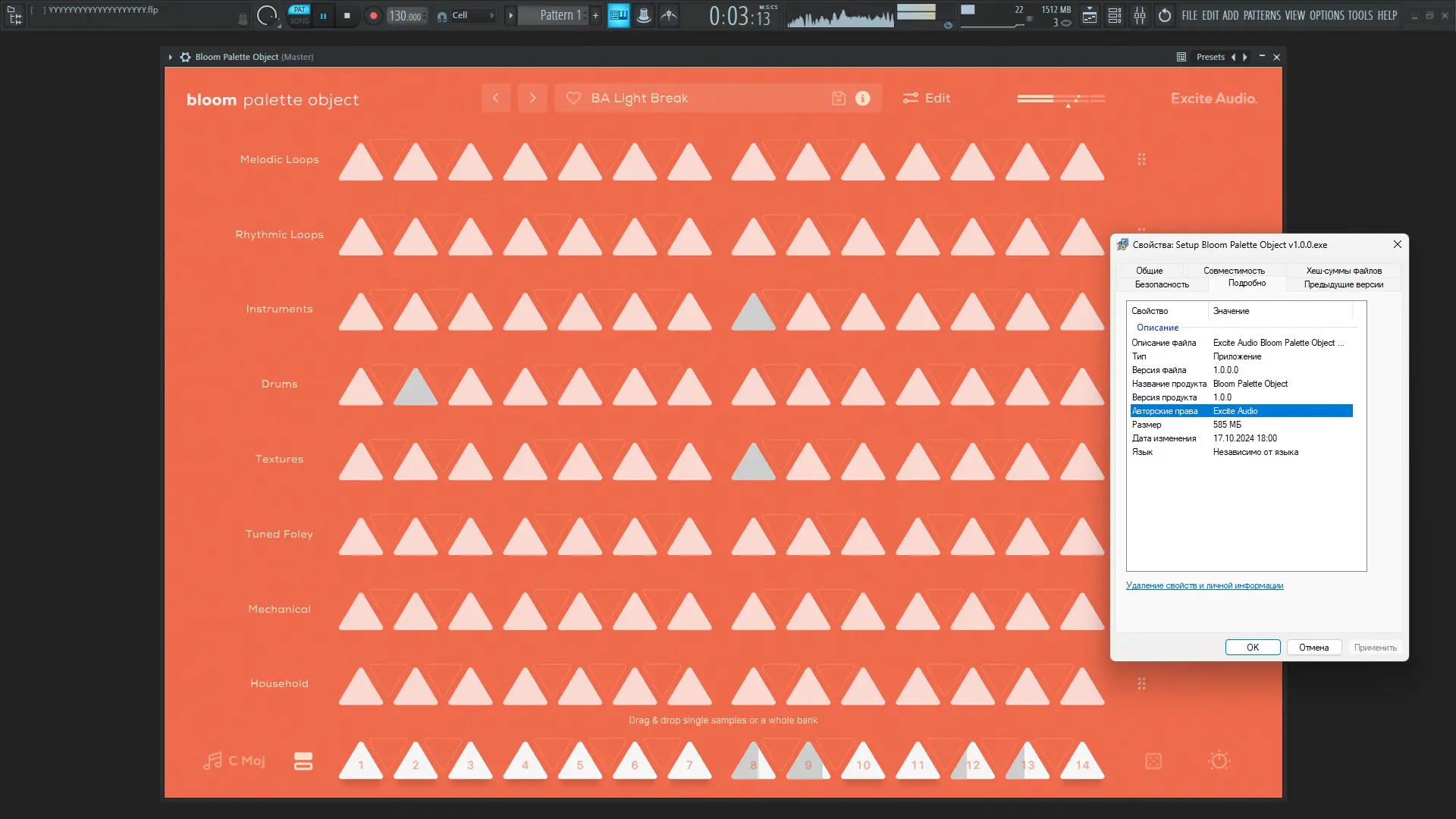This screenshot has height=819, width=1456.
Task: Toggle the latch mode button near C Maj
Action: tap(303, 761)
